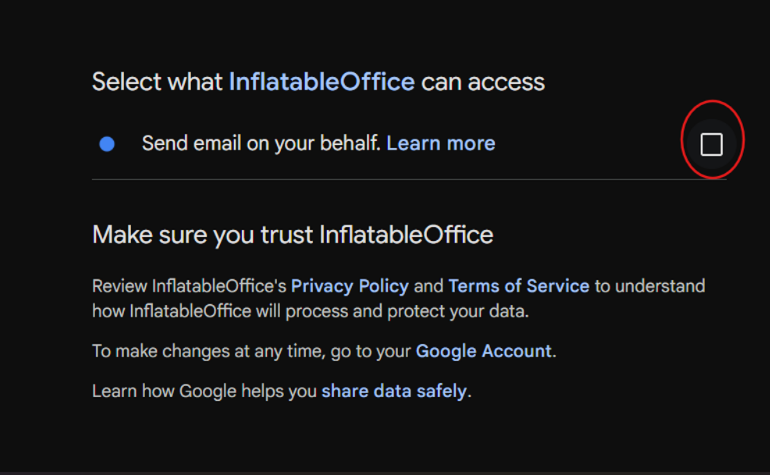The width and height of the screenshot is (770, 475).
Task: Click the 'to understand' text after Terms of Service
Action: point(650,286)
